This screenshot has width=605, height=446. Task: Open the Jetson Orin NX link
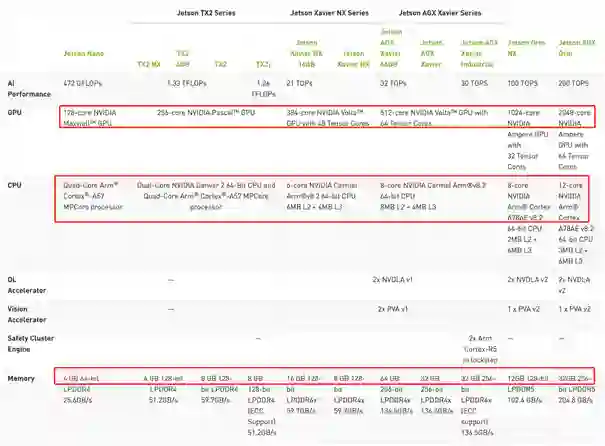(x=526, y=48)
